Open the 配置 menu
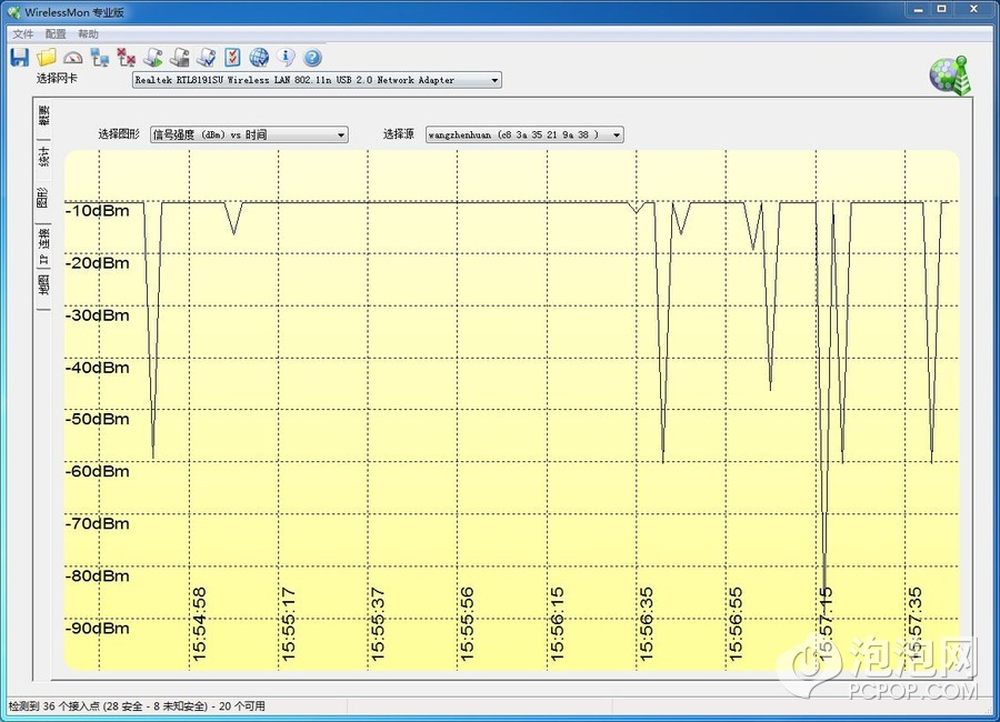 [55, 34]
